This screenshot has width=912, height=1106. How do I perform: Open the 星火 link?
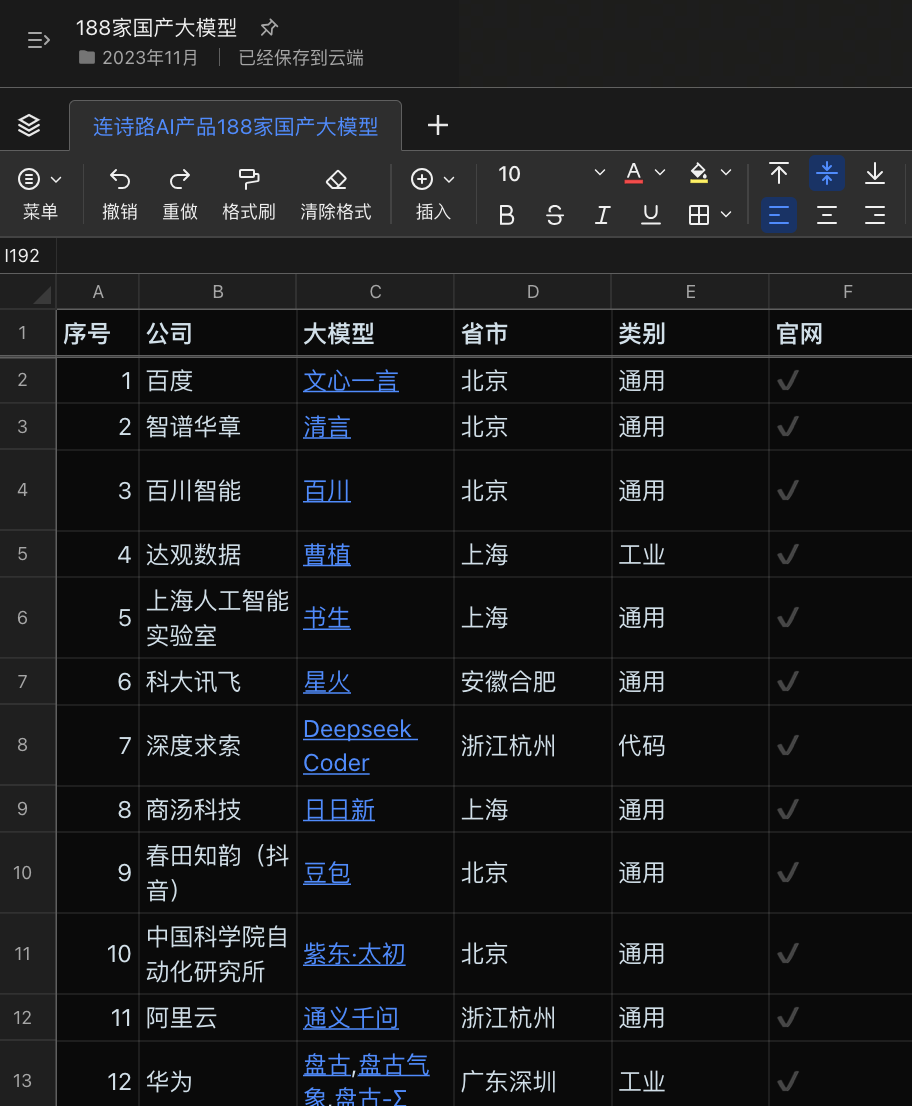click(x=327, y=682)
